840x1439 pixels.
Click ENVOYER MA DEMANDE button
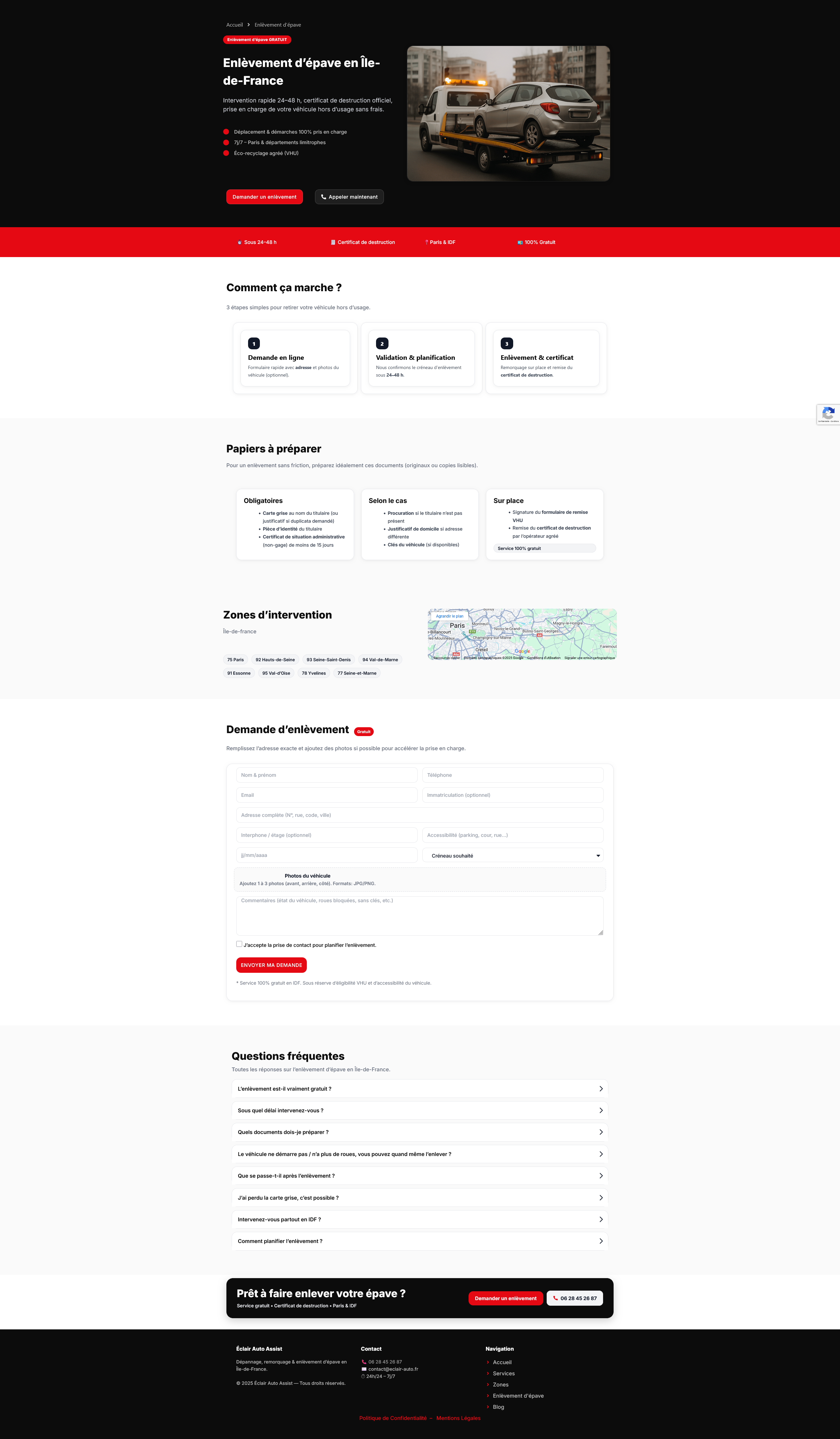click(271, 965)
